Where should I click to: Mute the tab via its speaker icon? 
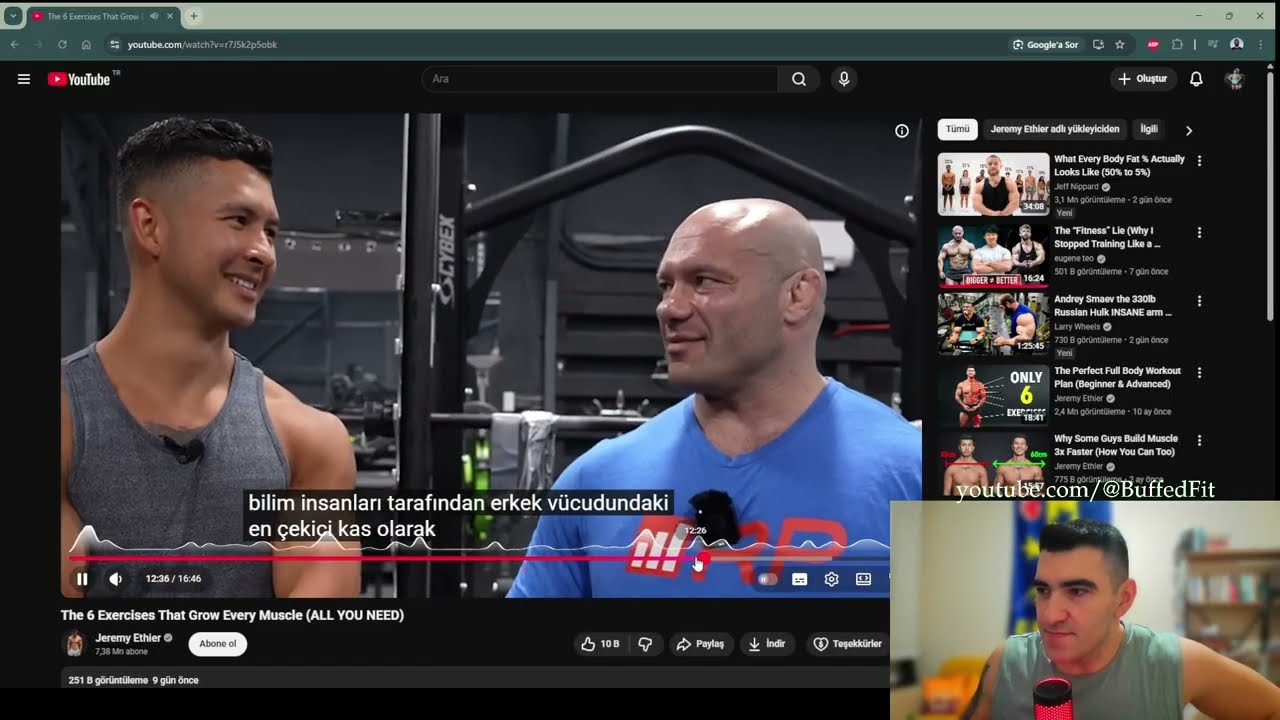(154, 16)
